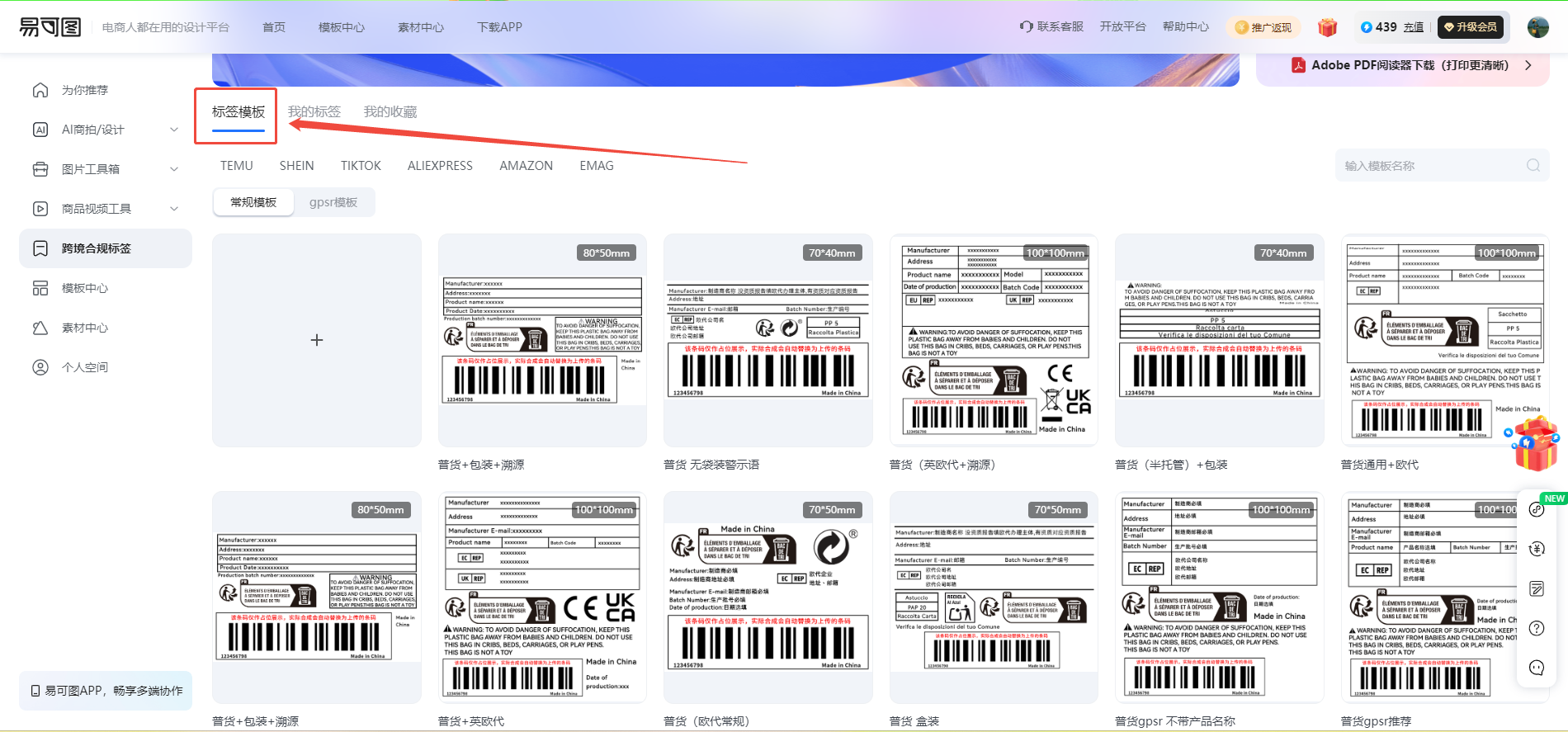This screenshot has width=1568, height=732.
Task: Open the 普货+英欧代 template
Action: click(542, 597)
